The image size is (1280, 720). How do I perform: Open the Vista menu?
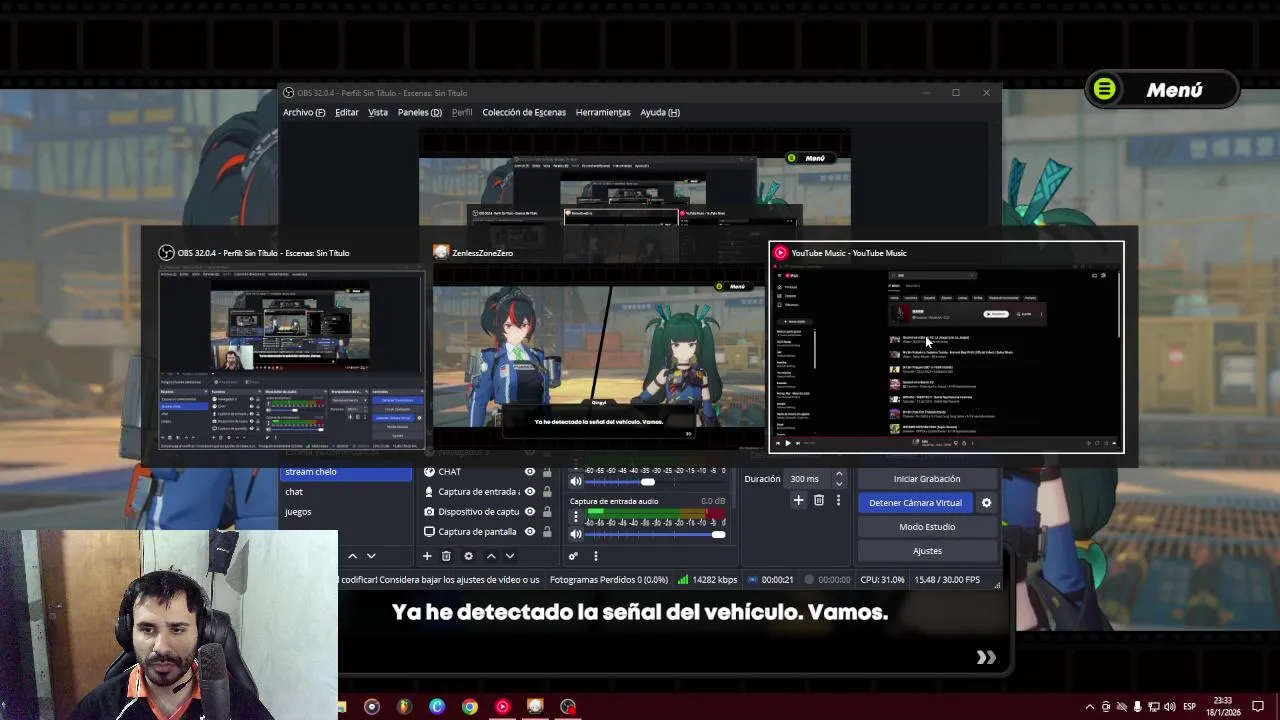tap(378, 113)
